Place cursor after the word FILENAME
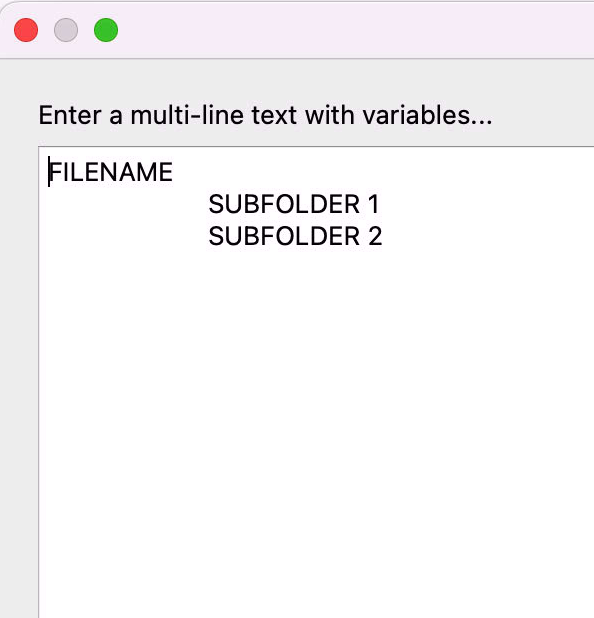Viewport: 594px width, 618px height. [x=174, y=172]
